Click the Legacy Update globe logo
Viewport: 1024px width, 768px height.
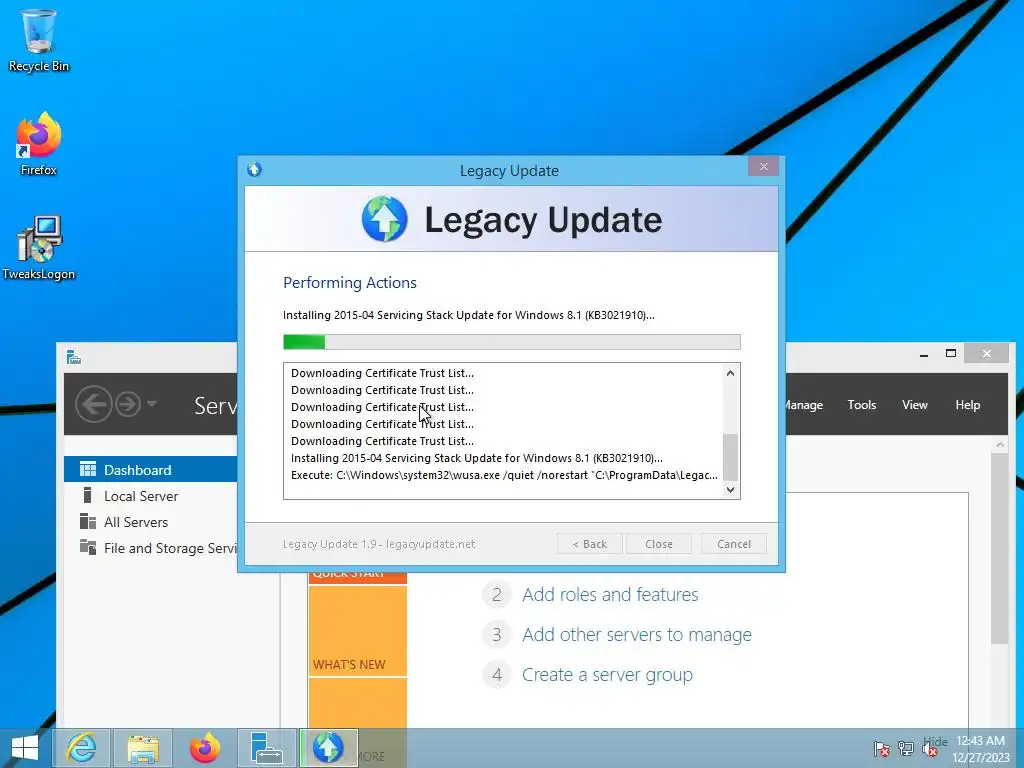[x=385, y=219]
